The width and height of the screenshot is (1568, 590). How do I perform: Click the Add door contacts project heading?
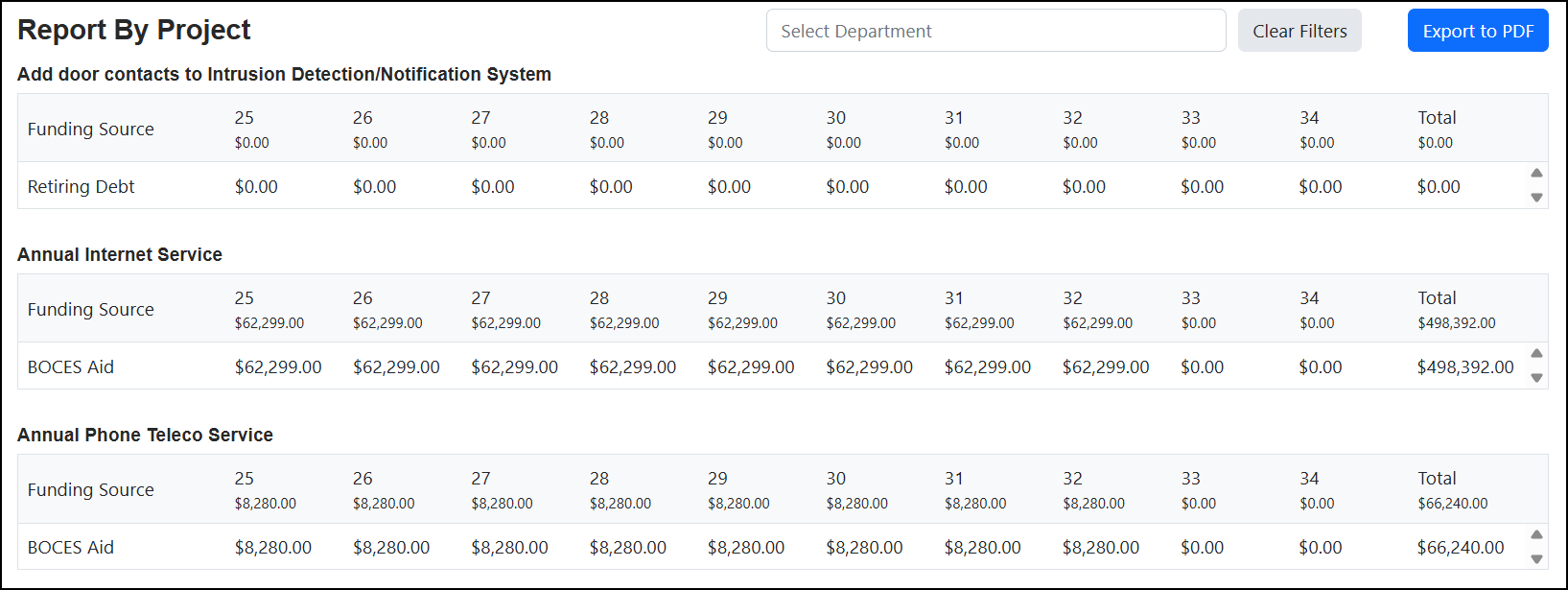284,74
